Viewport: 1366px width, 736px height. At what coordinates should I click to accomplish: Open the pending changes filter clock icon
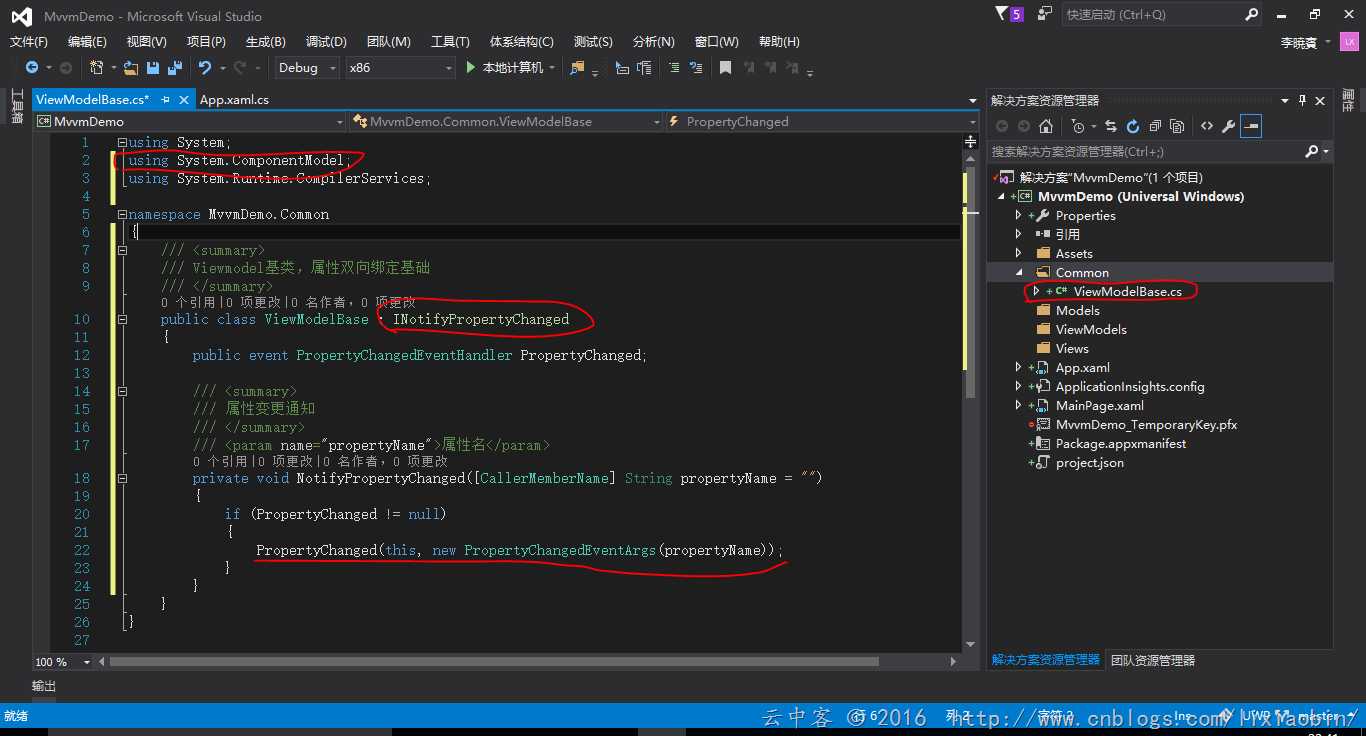point(1080,126)
